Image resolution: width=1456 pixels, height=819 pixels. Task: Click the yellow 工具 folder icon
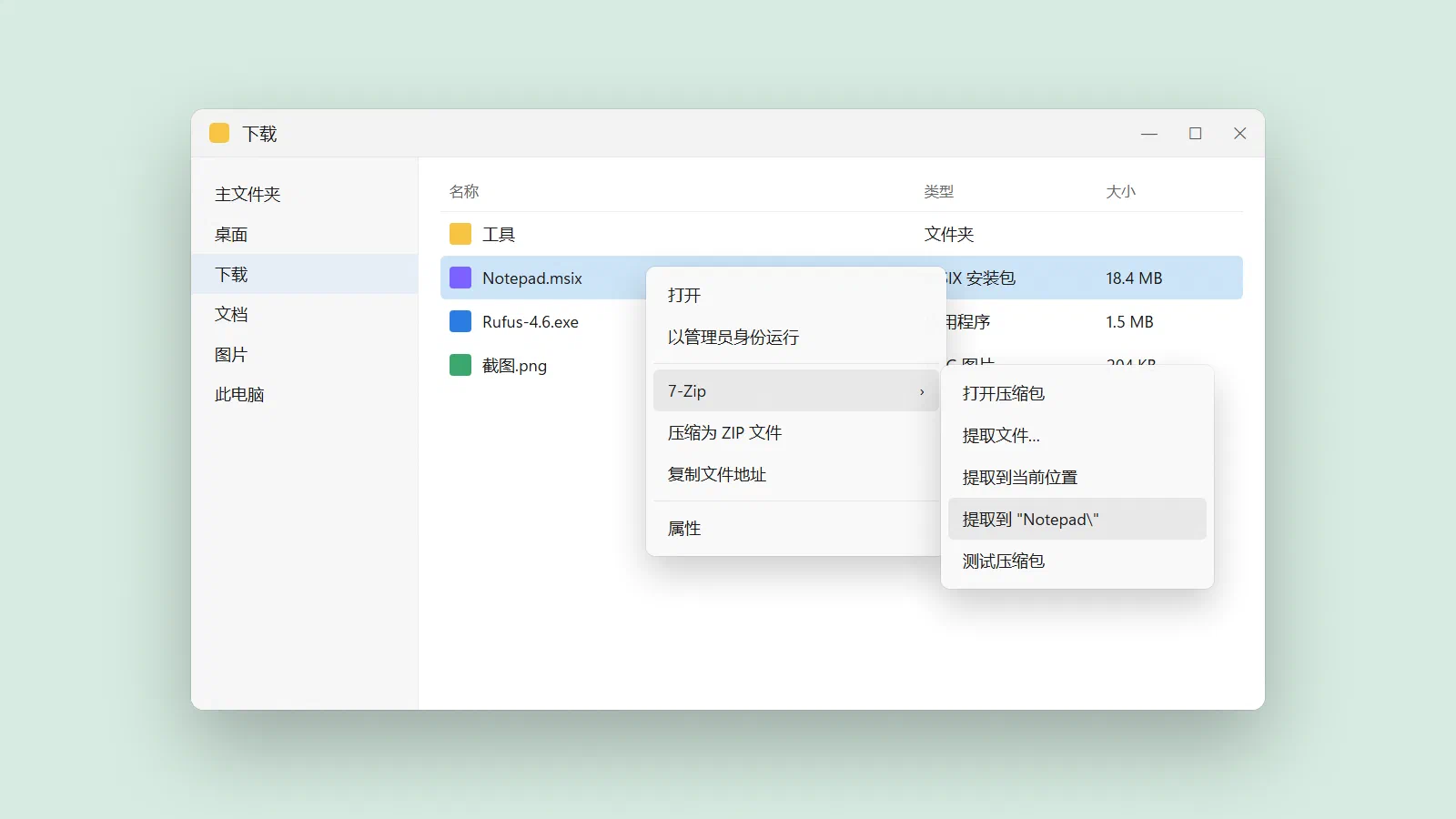pos(460,234)
